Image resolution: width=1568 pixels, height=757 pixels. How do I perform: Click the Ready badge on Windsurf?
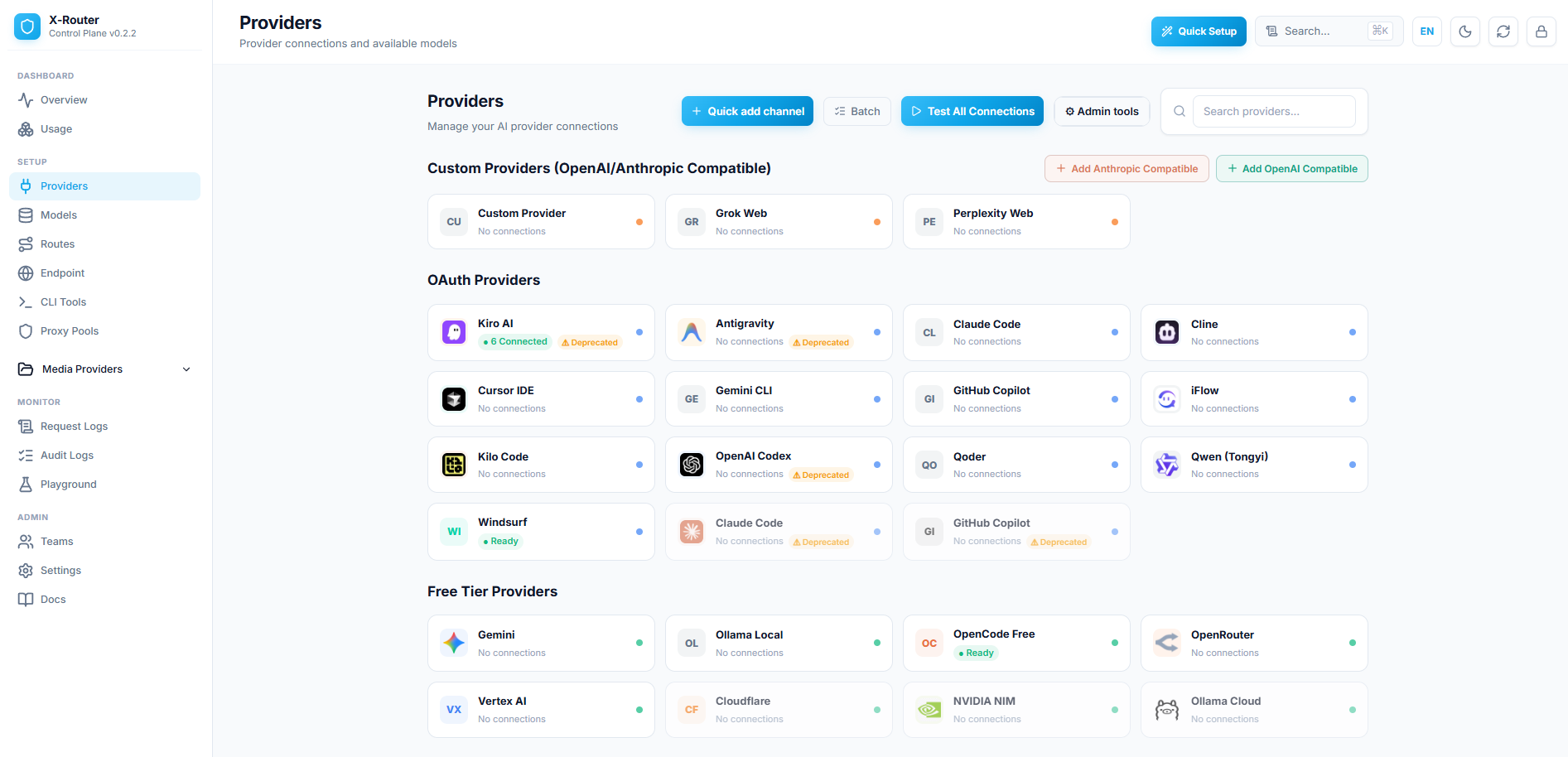click(500, 542)
